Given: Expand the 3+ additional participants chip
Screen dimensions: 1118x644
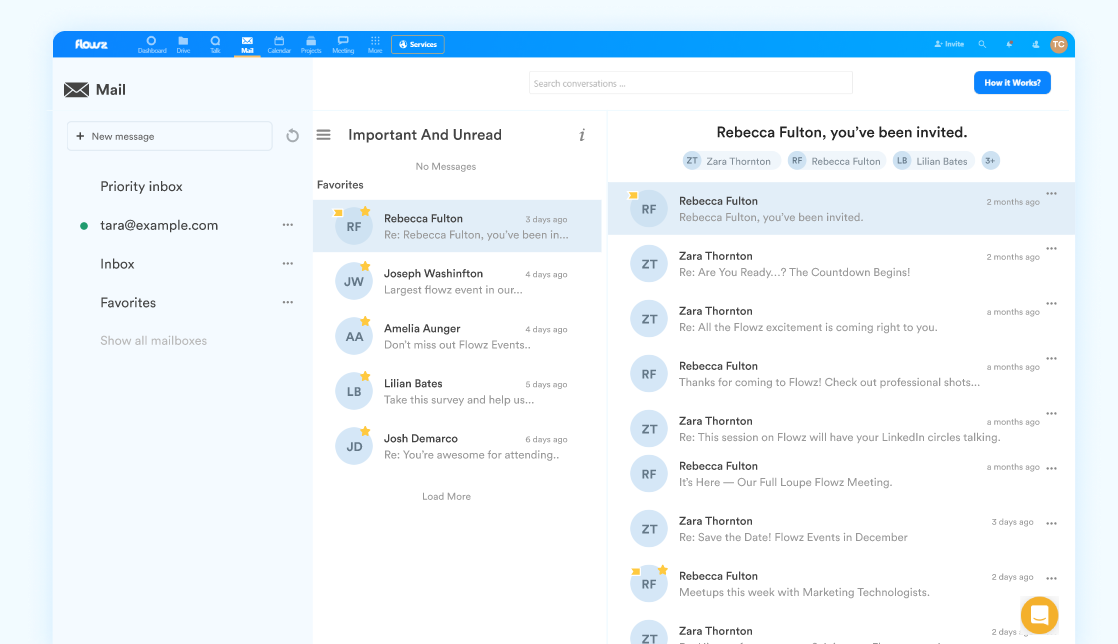Looking at the screenshot, I should (x=990, y=161).
